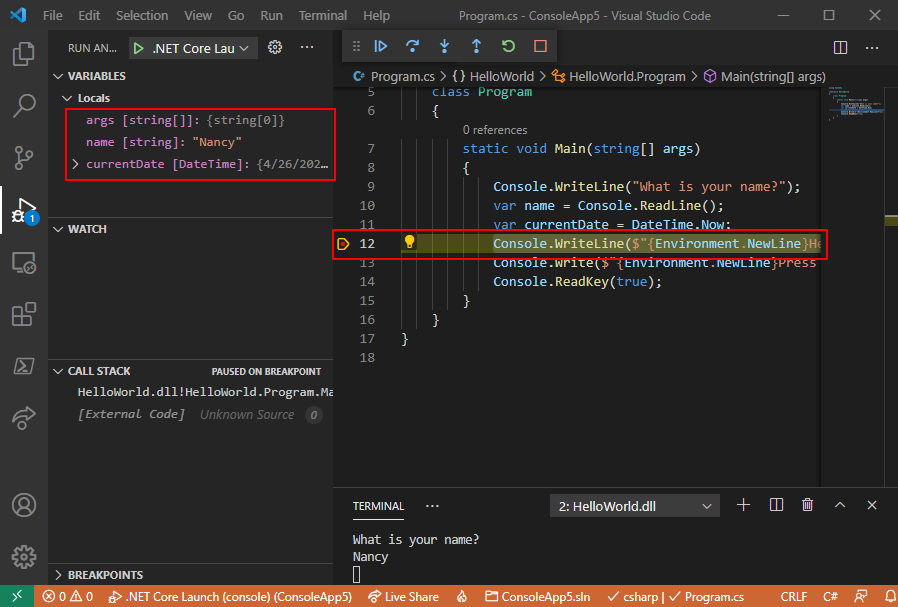The width and height of the screenshot is (898, 607).
Task: Click the Step Into debug button
Action: pyautogui.click(x=444, y=46)
